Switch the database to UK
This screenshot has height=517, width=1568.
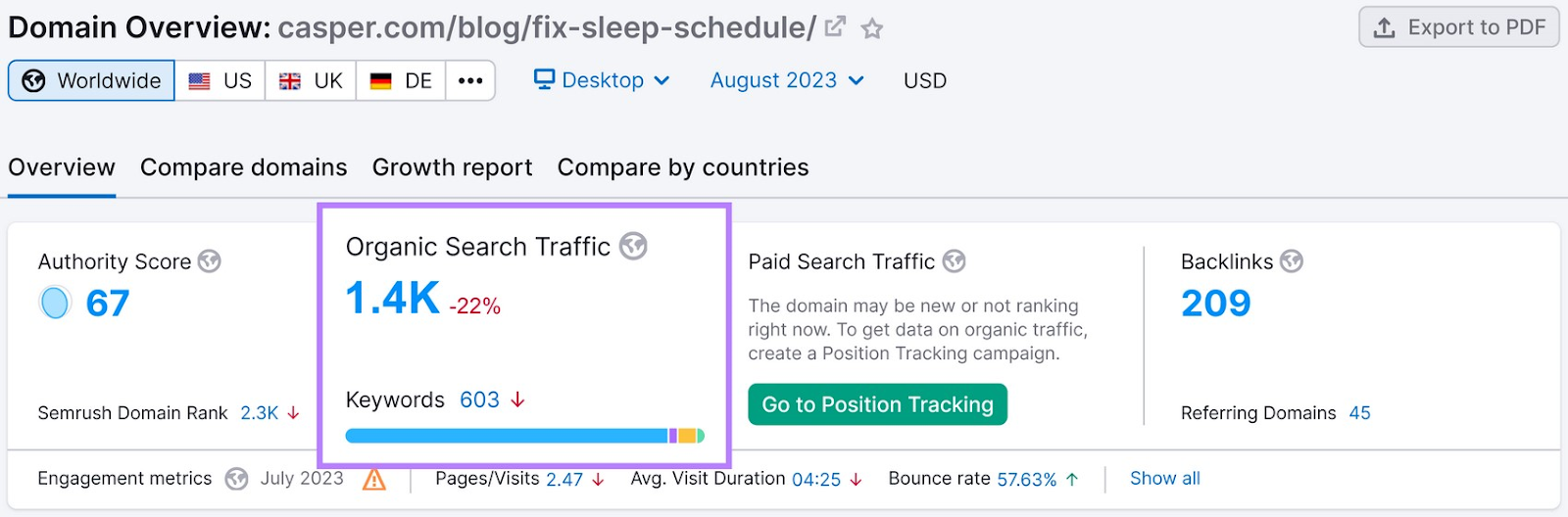pyautogui.click(x=311, y=80)
